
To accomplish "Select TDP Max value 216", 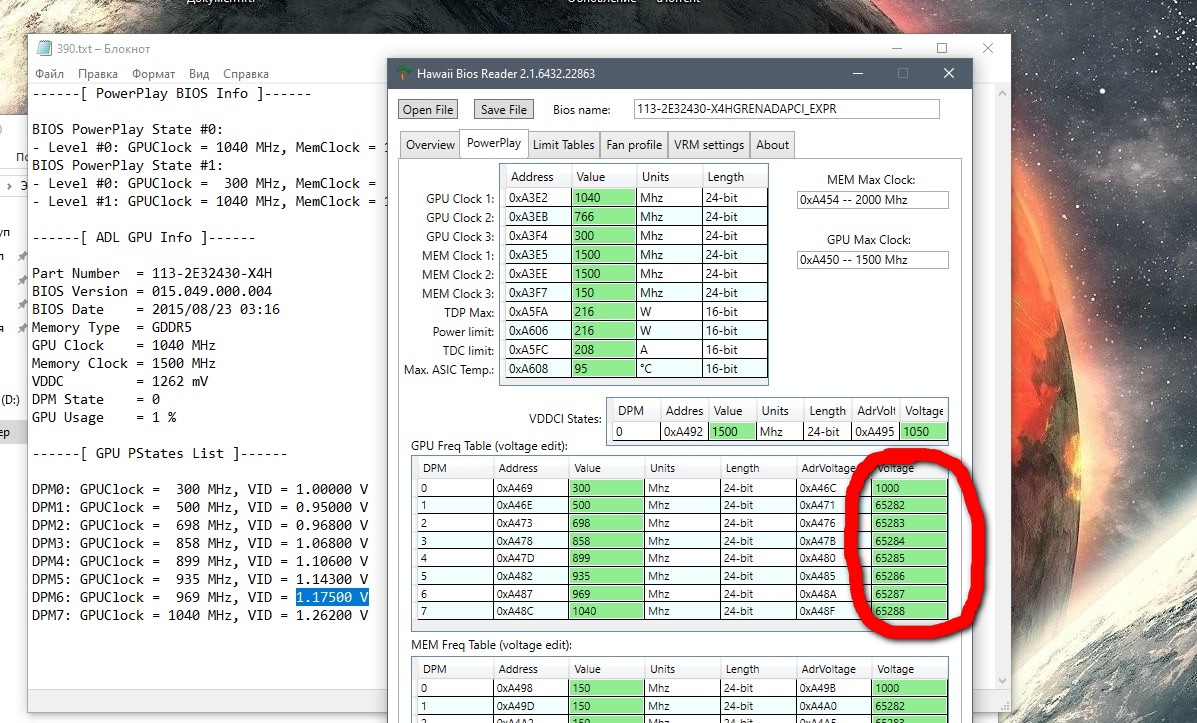I will (x=604, y=311).
